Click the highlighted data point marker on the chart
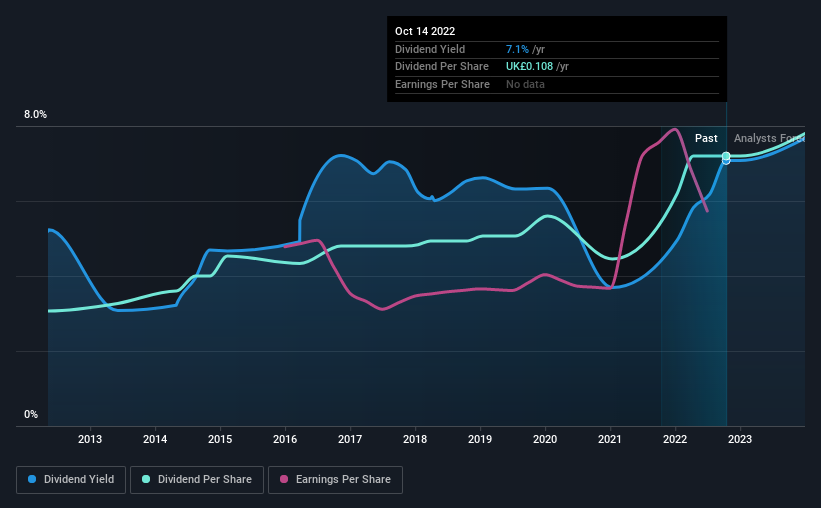This screenshot has width=821, height=508. tap(726, 157)
